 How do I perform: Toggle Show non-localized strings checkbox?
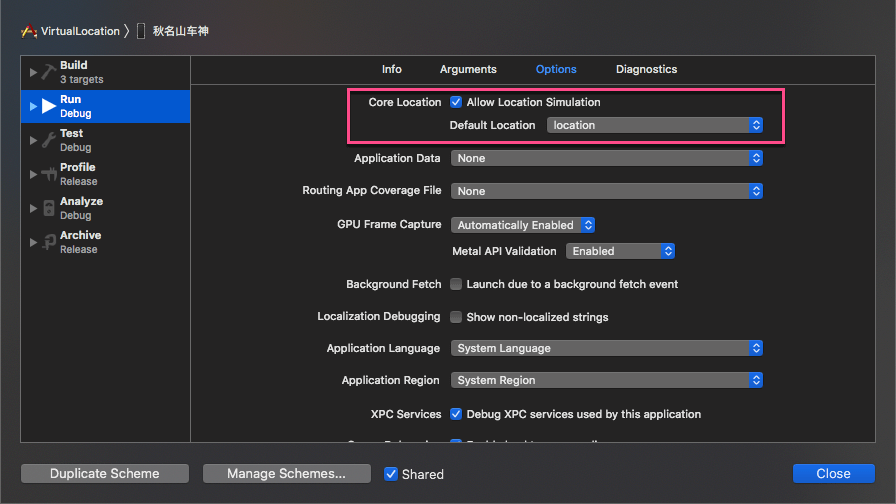(x=456, y=317)
